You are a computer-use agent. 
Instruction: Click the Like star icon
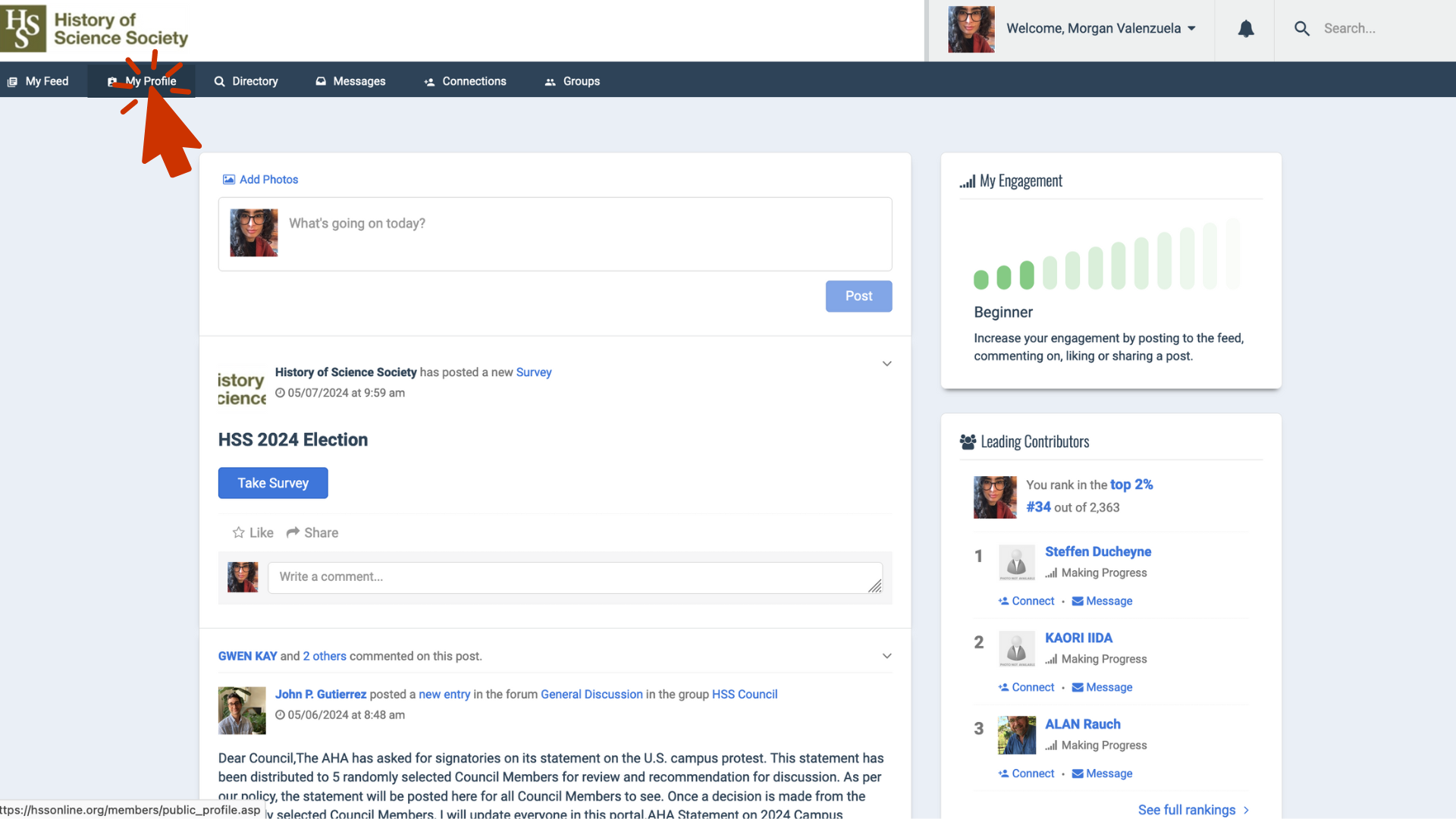[x=238, y=532]
